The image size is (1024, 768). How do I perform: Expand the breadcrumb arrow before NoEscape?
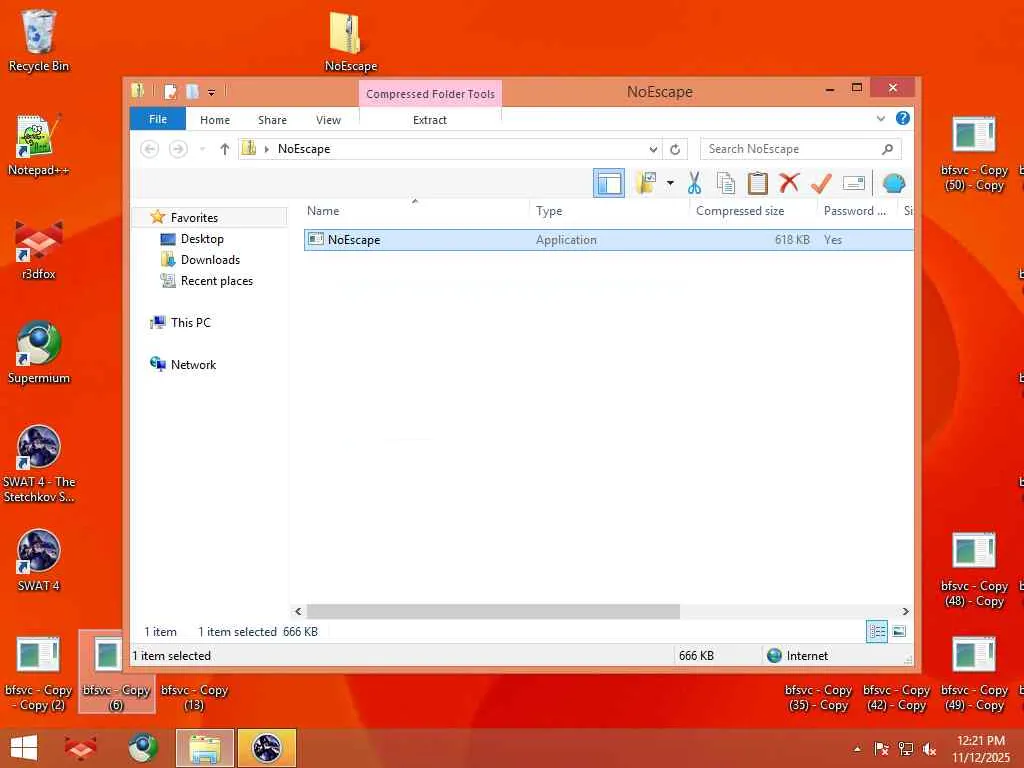pyautogui.click(x=266, y=149)
